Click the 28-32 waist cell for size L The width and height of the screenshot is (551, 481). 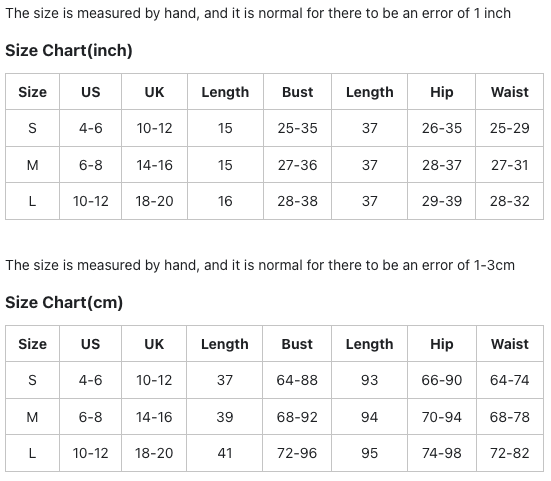point(510,201)
